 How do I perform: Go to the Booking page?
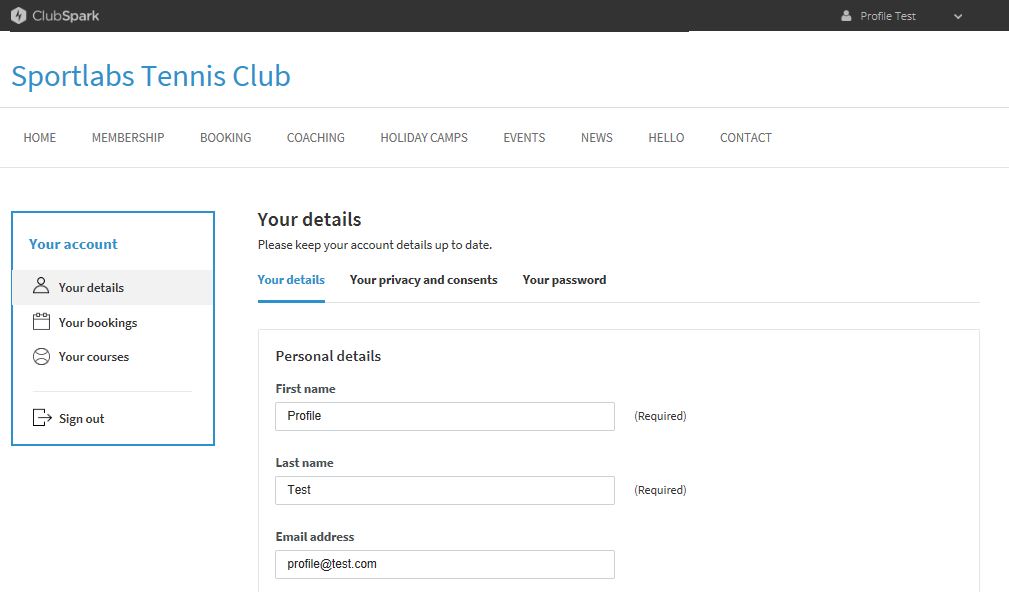pyautogui.click(x=225, y=138)
